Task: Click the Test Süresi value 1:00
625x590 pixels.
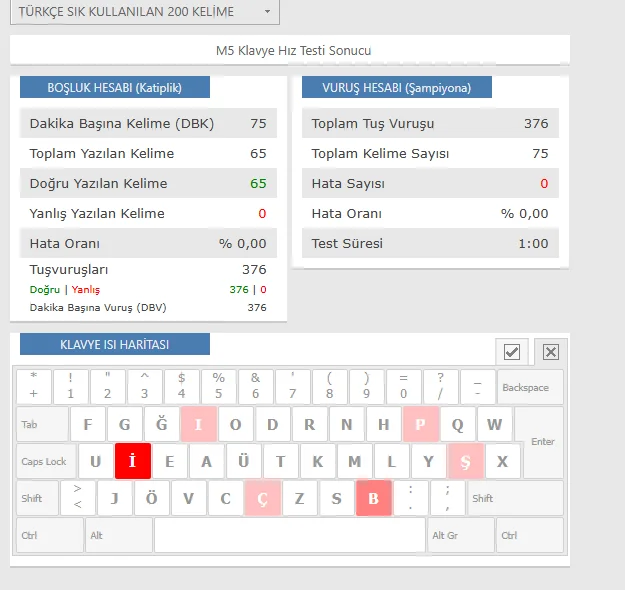Action: pyautogui.click(x=533, y=243)
